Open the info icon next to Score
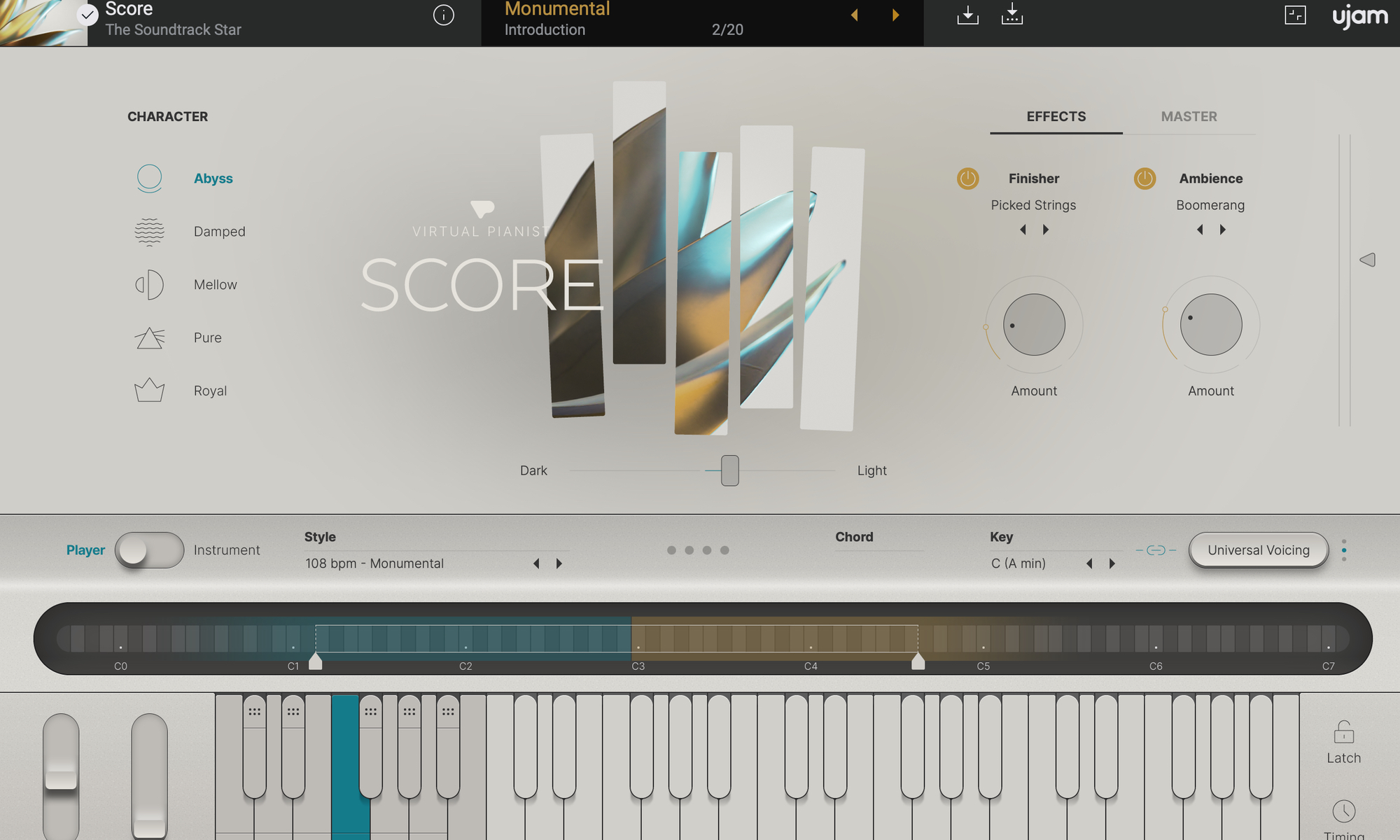 [x=443, y=15]
